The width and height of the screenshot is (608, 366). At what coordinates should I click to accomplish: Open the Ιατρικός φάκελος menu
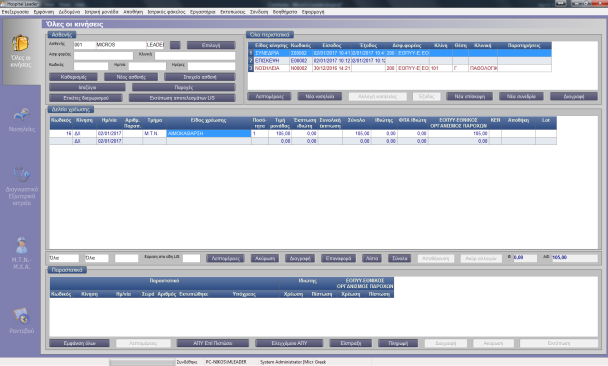(x=166, y=12)
